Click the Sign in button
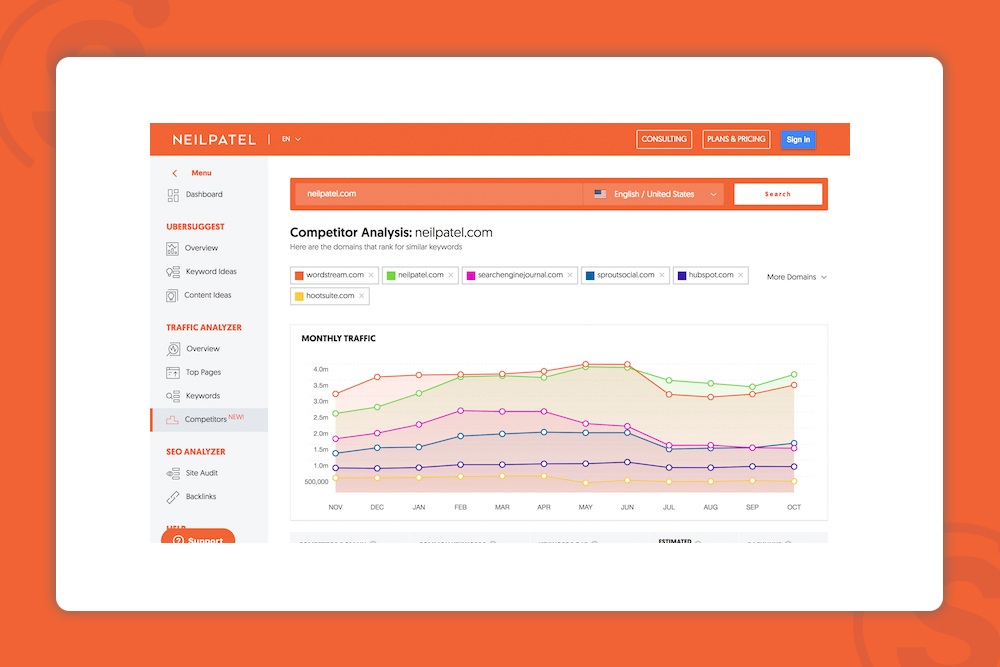Image resolution: width=1000 pixels, height=667 pixels. [798, 139]
